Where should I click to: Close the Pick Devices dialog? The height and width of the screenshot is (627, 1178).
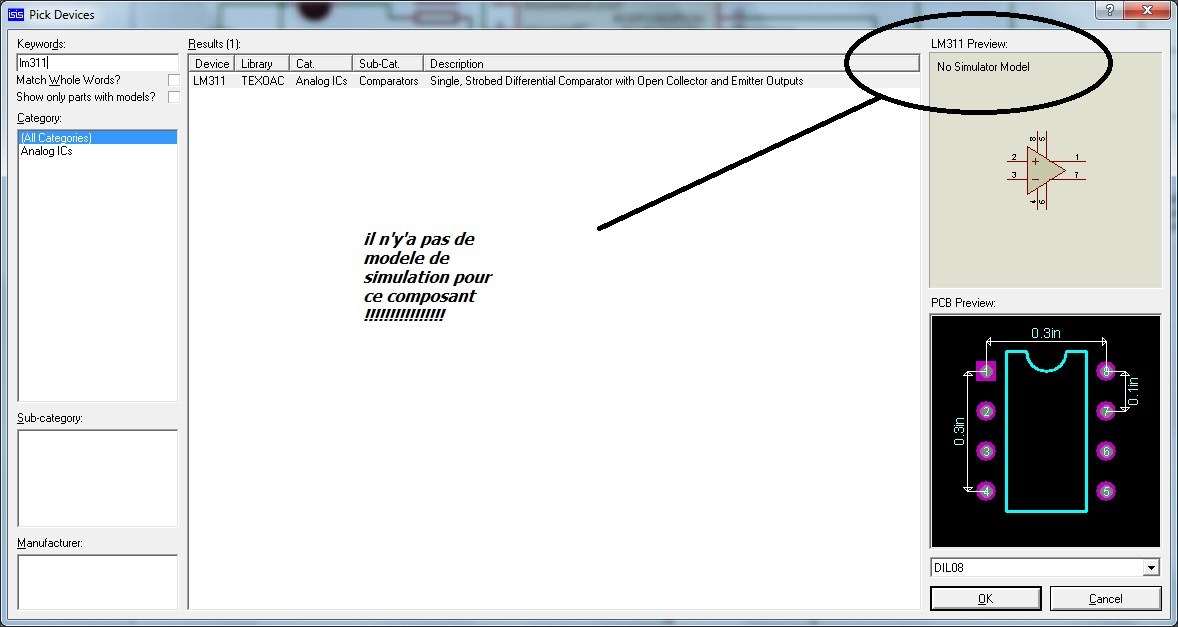1148,11
